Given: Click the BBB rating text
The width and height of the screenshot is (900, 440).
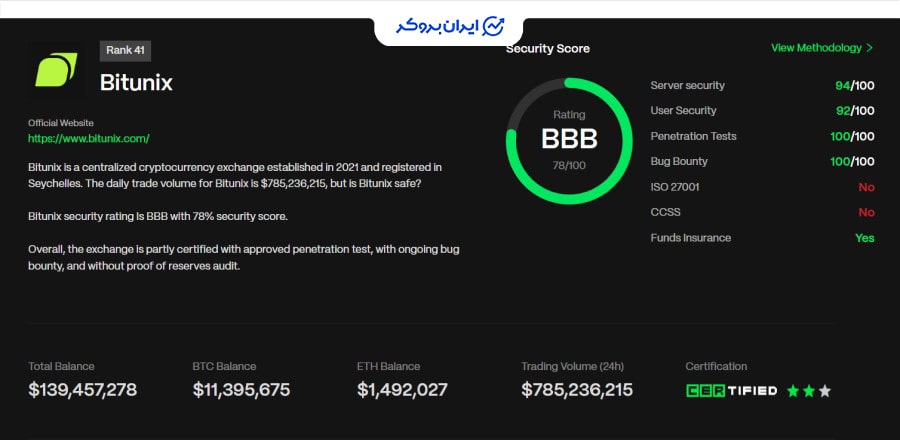Looking at the screenshot, I should [x=569, y=139].
